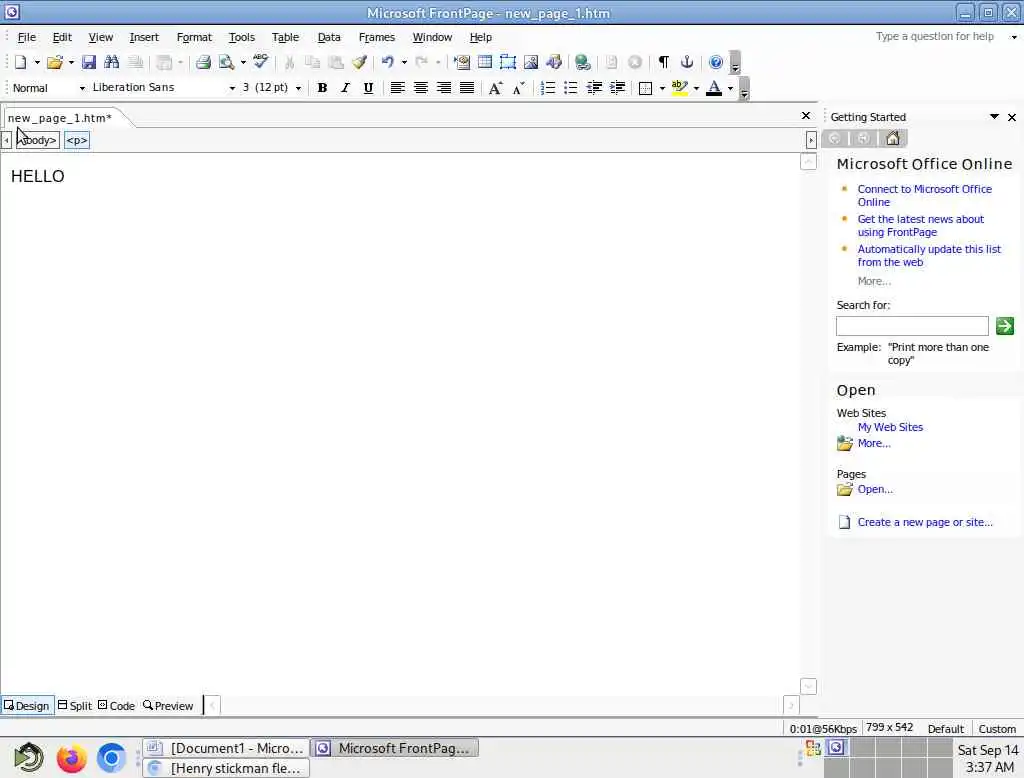The height and width of the screenshot is (778, 1024).
Task: Click the Insert Picture From File icon
Action: pyautogui.click(x=531, y=62)
